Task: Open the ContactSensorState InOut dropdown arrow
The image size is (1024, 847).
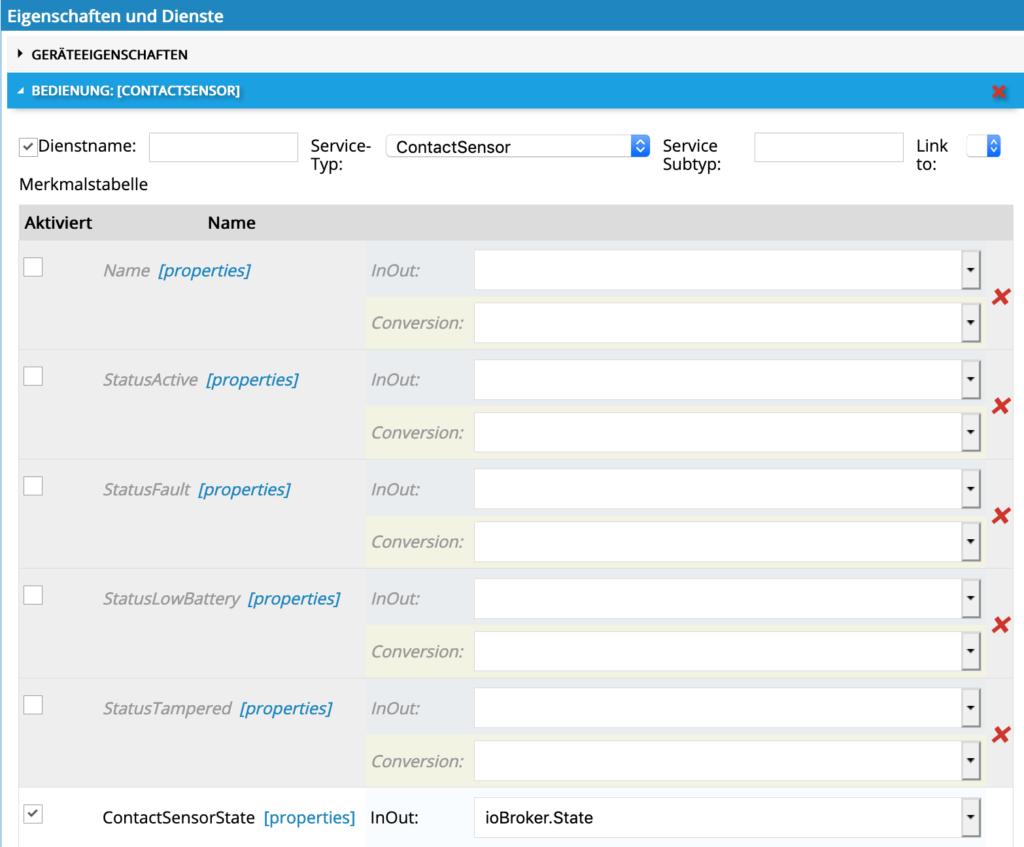Action: 970,818
